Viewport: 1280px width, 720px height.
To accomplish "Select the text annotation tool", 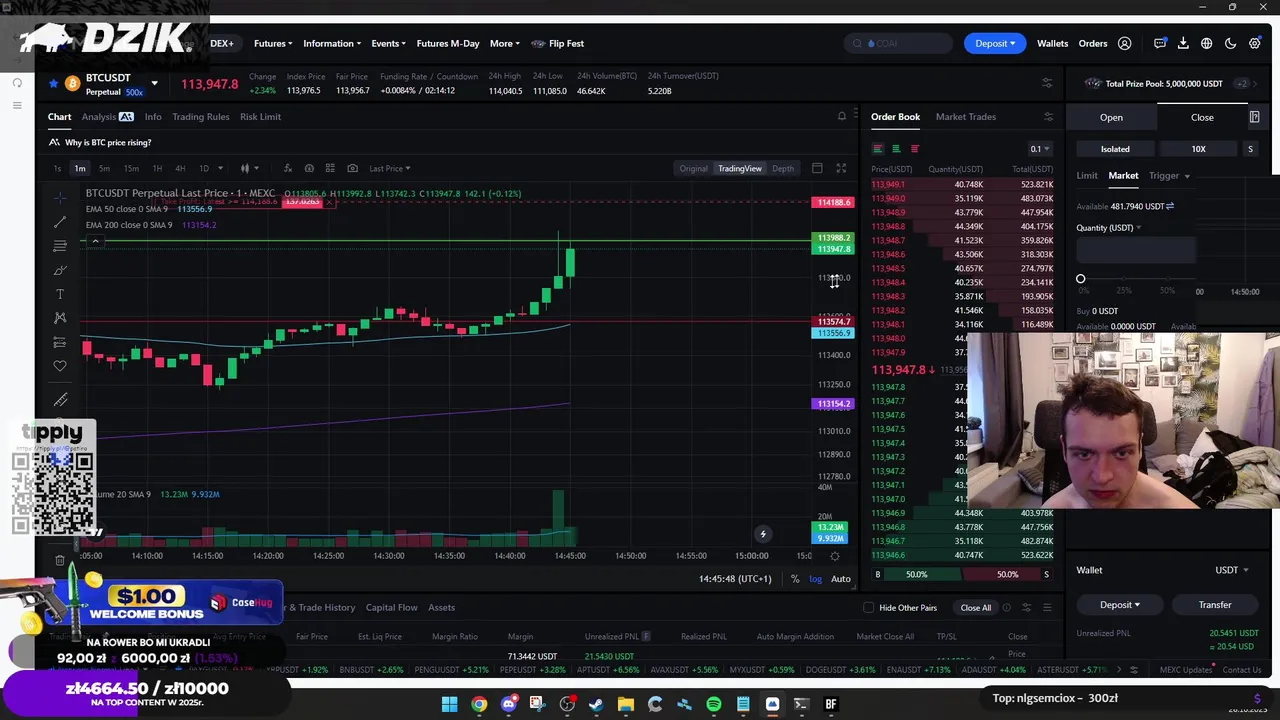I will pos(60,294).
